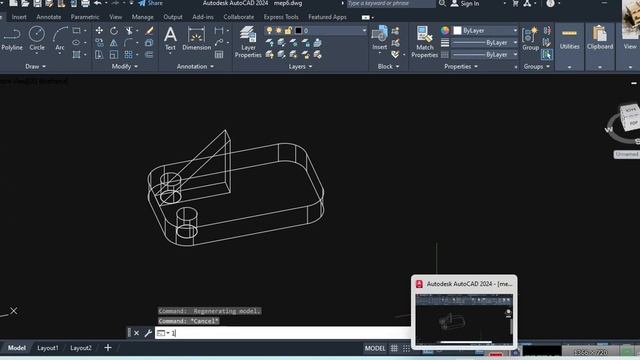Select the Arc drawing tool
This screenshot has height=360, width=640.
pyautogui.click(x=60, y=38)
